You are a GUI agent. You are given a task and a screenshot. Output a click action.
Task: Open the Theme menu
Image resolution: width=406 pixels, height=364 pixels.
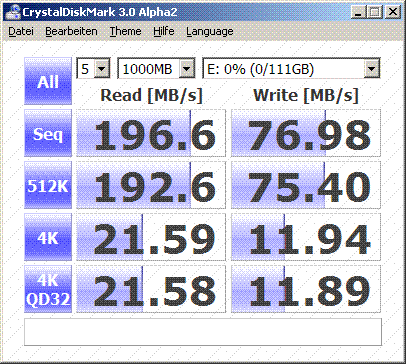point(125,31)
